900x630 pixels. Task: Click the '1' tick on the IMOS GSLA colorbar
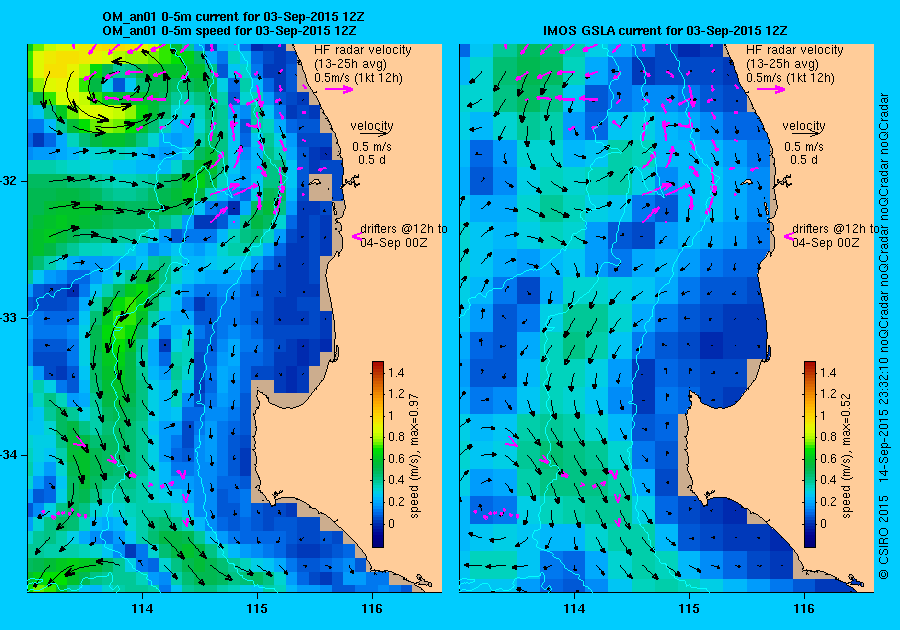tap(823, 416)
